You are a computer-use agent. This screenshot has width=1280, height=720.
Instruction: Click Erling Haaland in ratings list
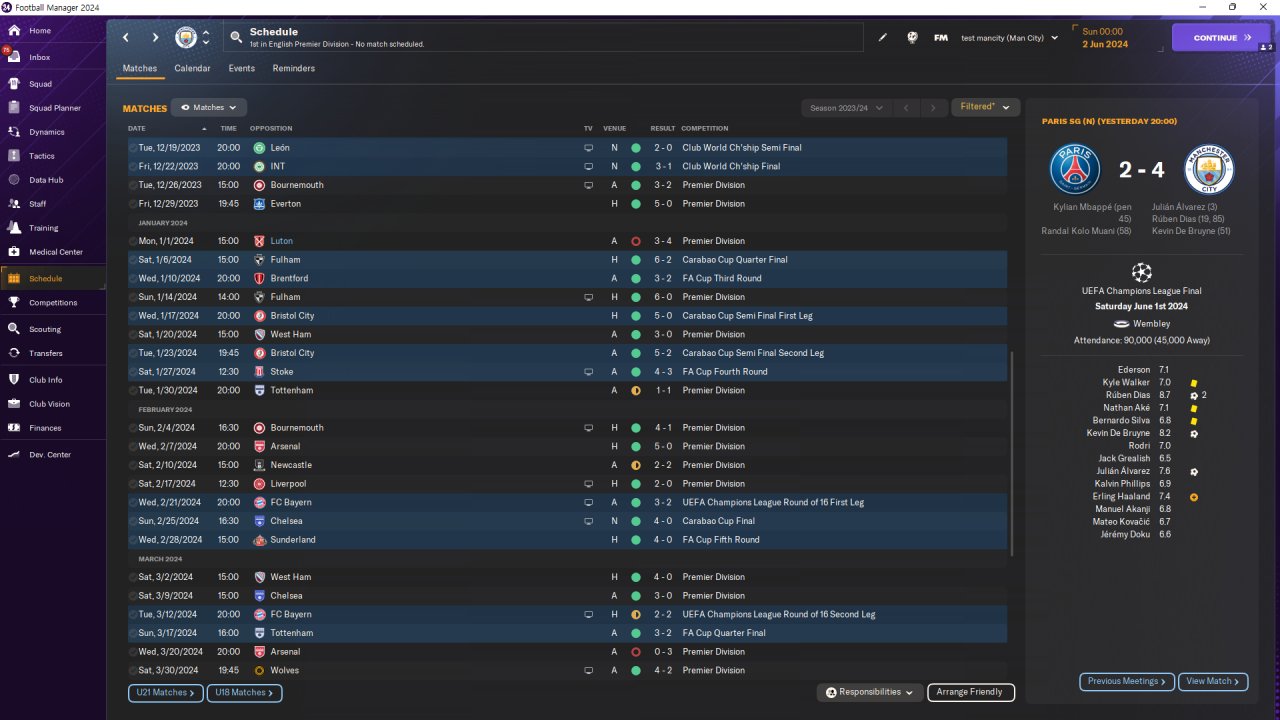pyautogui.click(x=1123, y=497)
